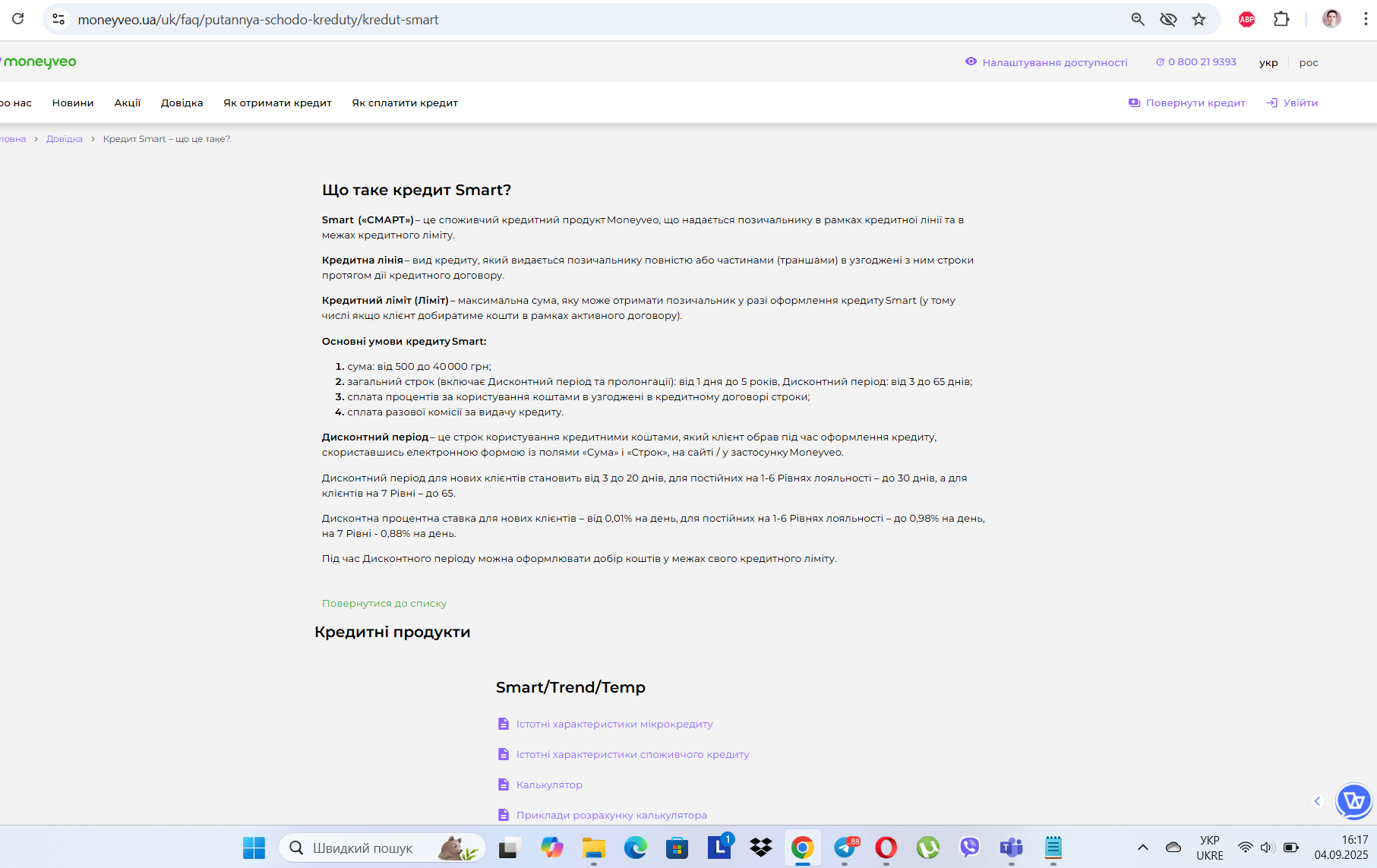
Task: Open the Акції menu item
Action: coord(128,103)
